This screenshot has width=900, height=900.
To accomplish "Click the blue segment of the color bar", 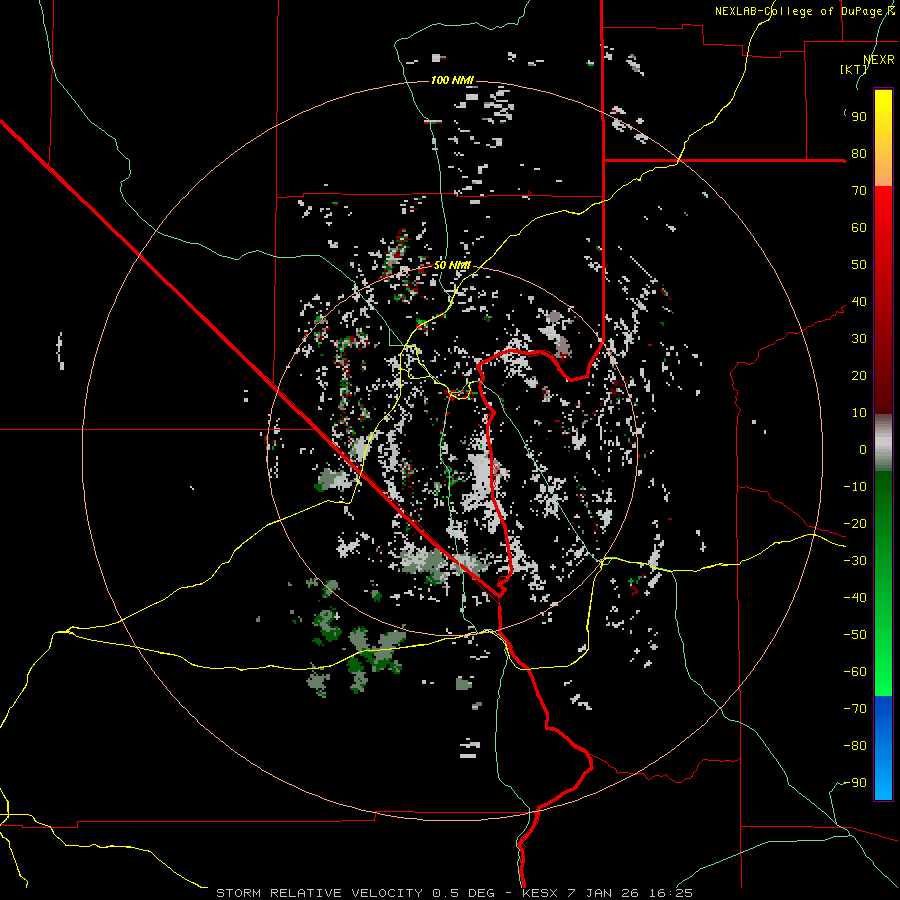I will coord(883,748).
